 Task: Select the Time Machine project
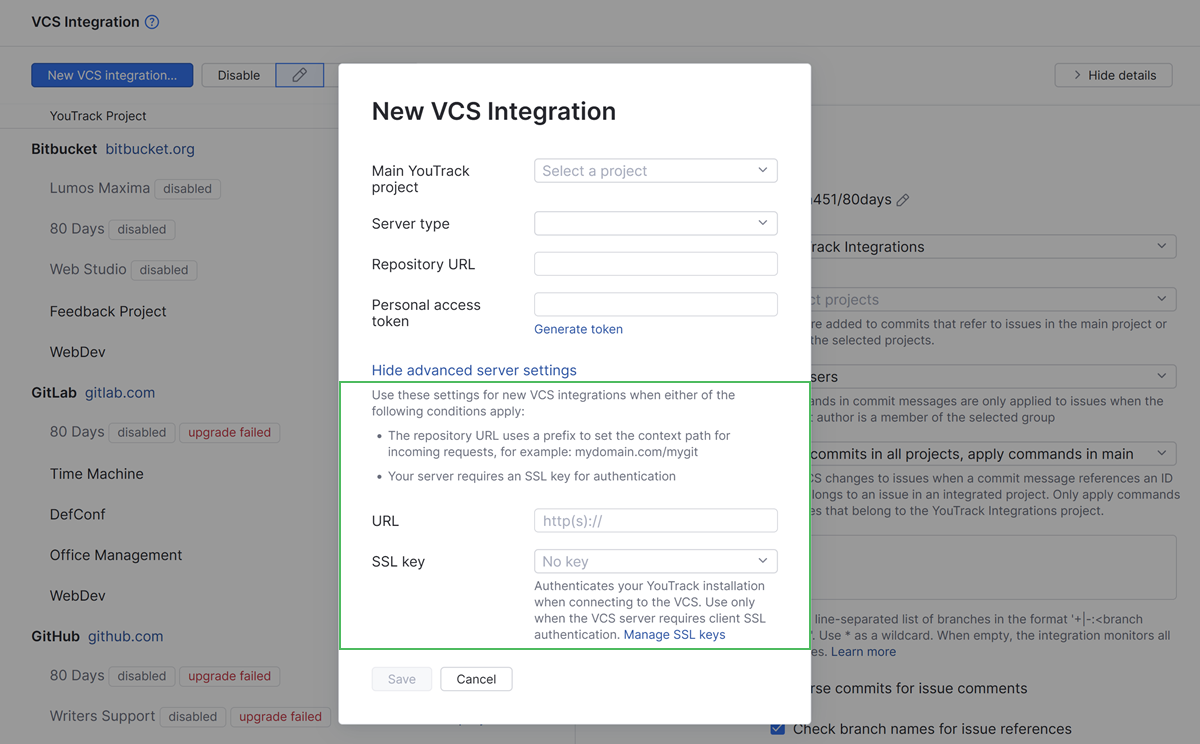click(96, 473)
